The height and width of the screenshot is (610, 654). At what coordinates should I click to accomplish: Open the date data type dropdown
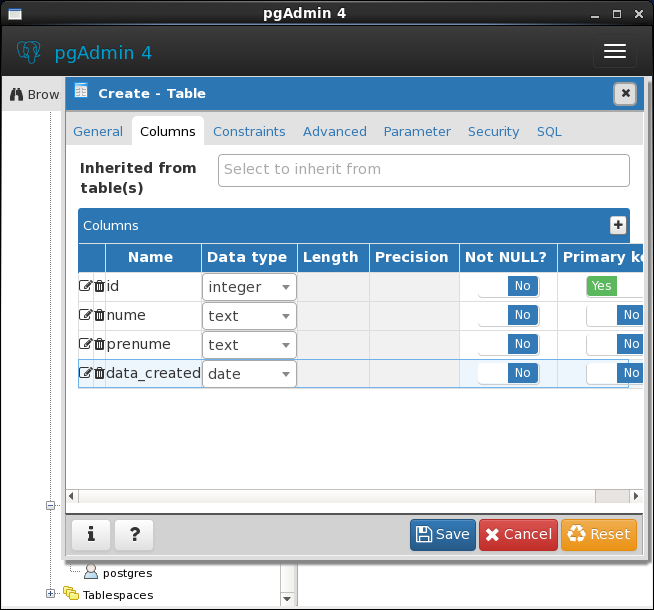249,374
